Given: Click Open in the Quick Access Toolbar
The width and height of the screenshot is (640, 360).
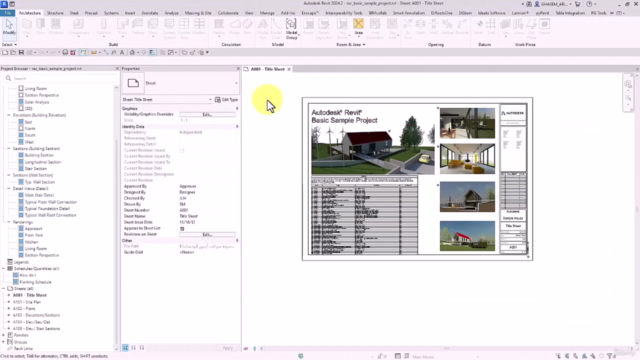Looking at the screenshot, I should click(13, 52).
